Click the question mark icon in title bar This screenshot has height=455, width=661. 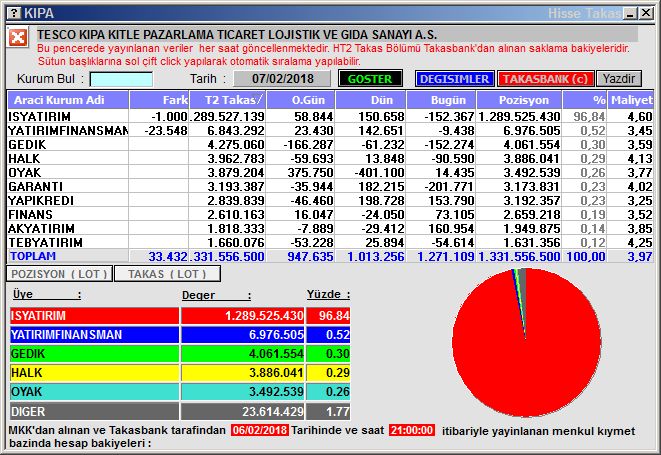pos(14,13)
